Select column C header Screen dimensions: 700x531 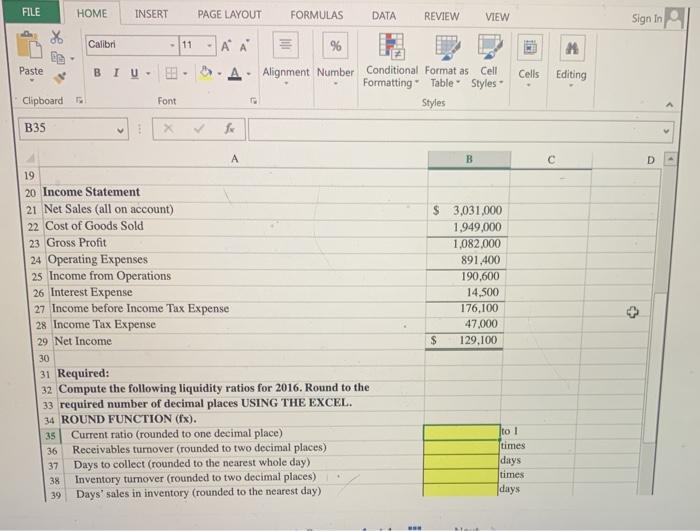pyautogui.click(x=551, y=160)
